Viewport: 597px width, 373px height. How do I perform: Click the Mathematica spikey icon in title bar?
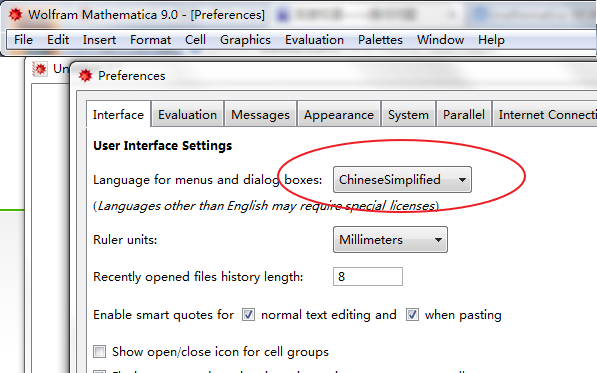point(16,14)
